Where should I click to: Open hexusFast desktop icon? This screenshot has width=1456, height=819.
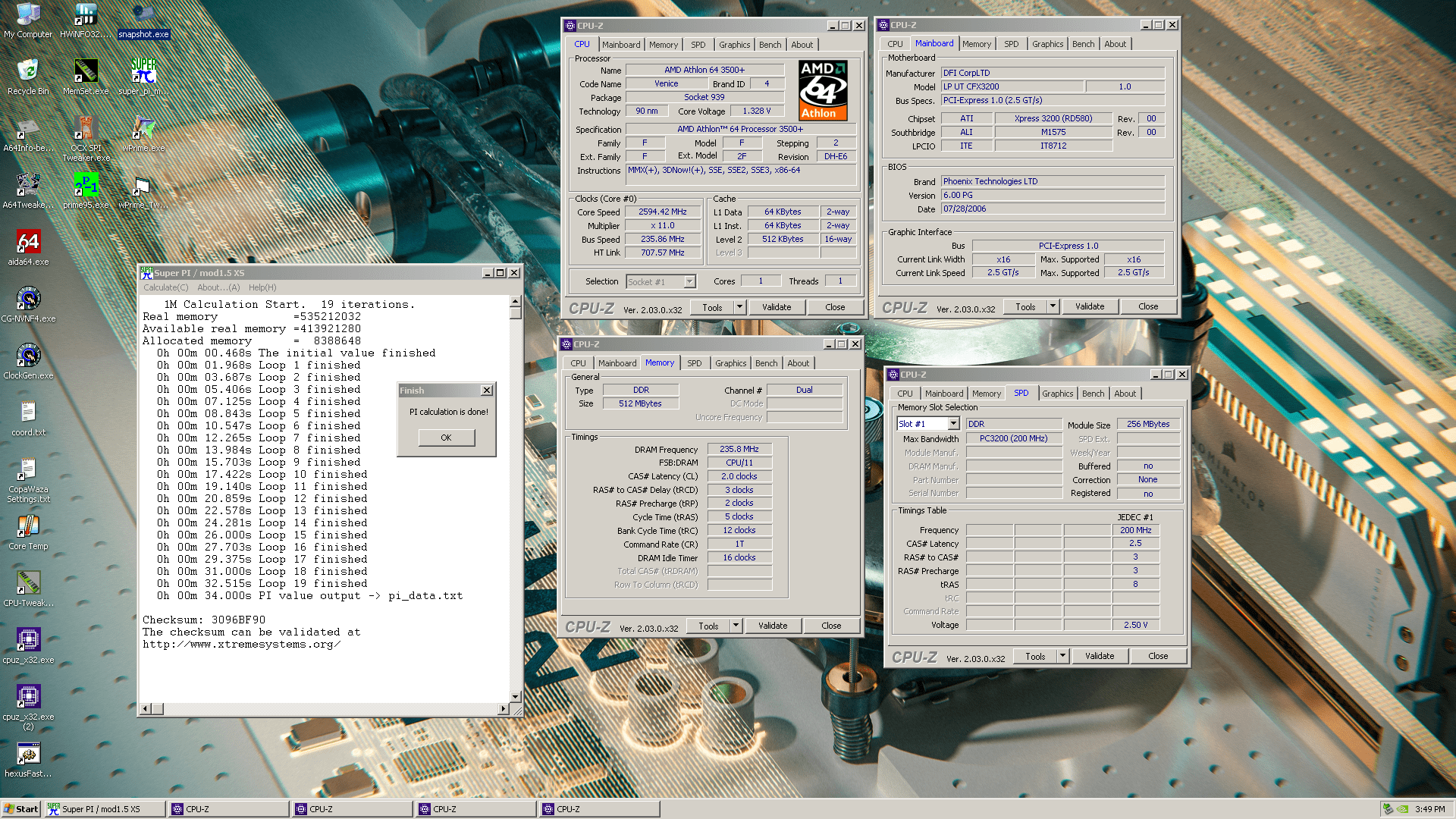pos(28,759)
